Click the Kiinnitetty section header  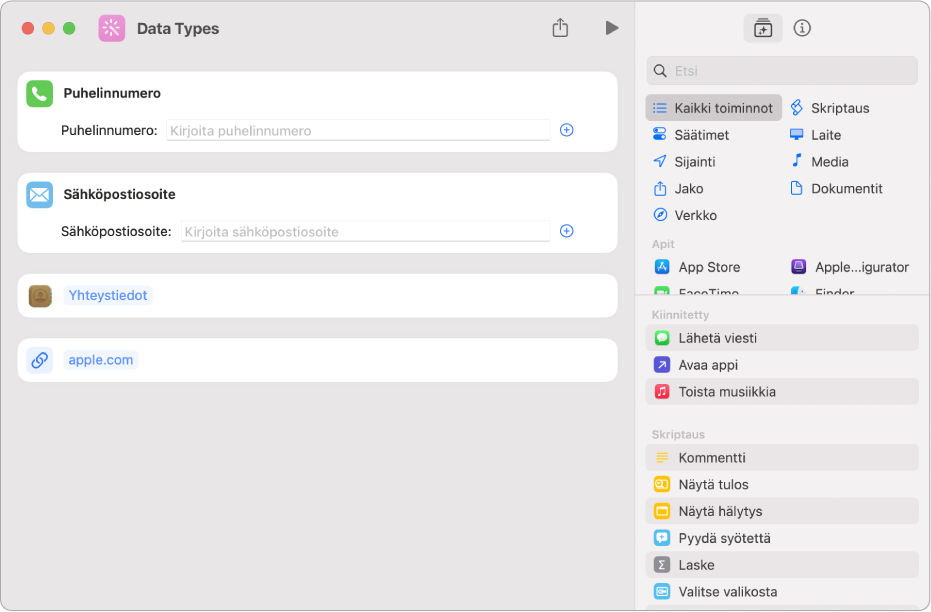point(680,315)
